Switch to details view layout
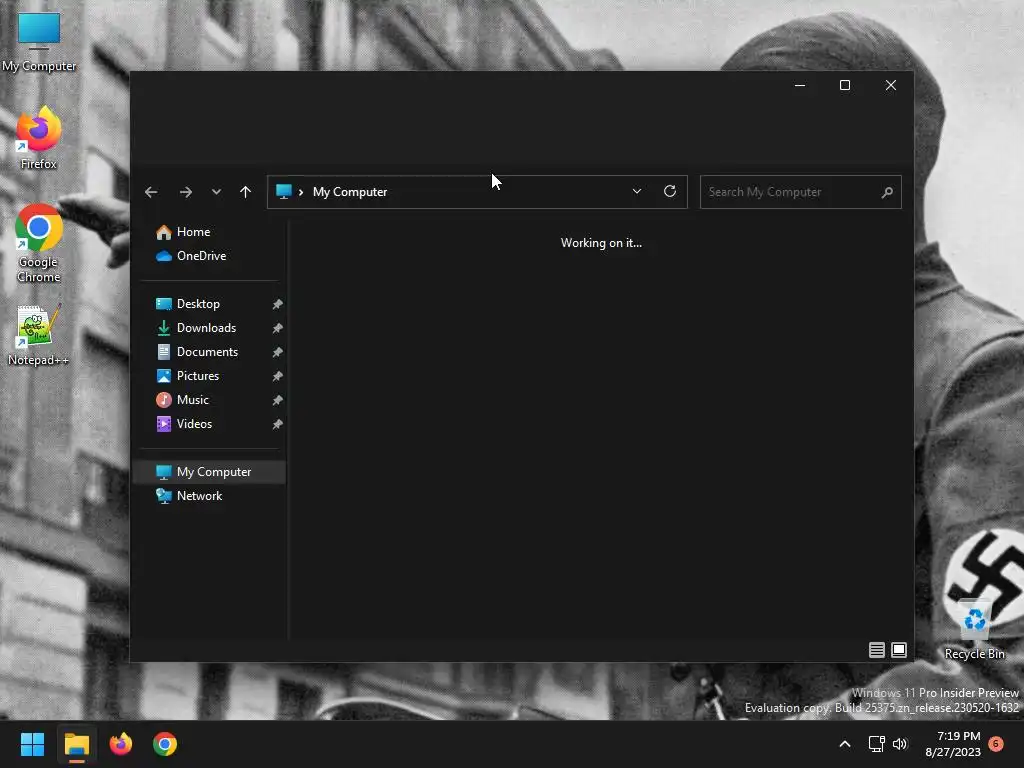1024x768 pixels. [x=876, y=650]
